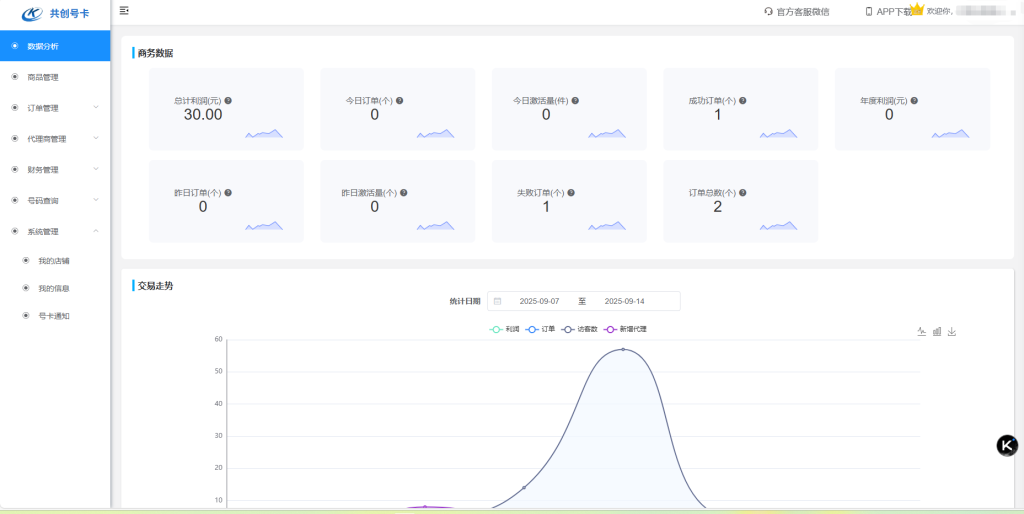Viewport: 1024px width, 514px height.
Task: Expand the 订单管理 submenu
Action: click(54, 108)
